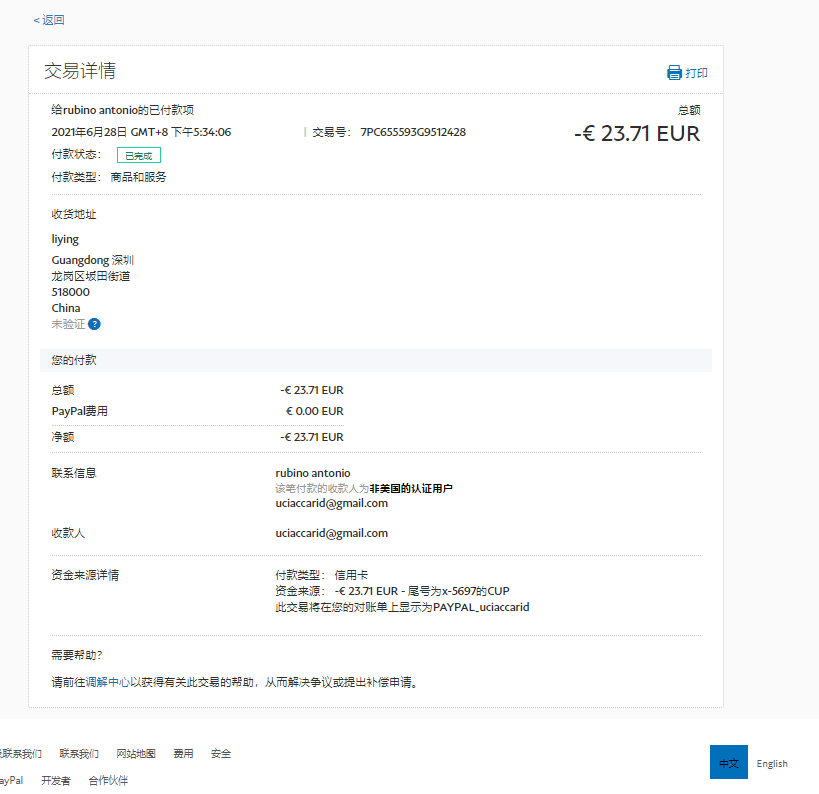
Task: Switch language to 中文
Action: tap(728, 763)
